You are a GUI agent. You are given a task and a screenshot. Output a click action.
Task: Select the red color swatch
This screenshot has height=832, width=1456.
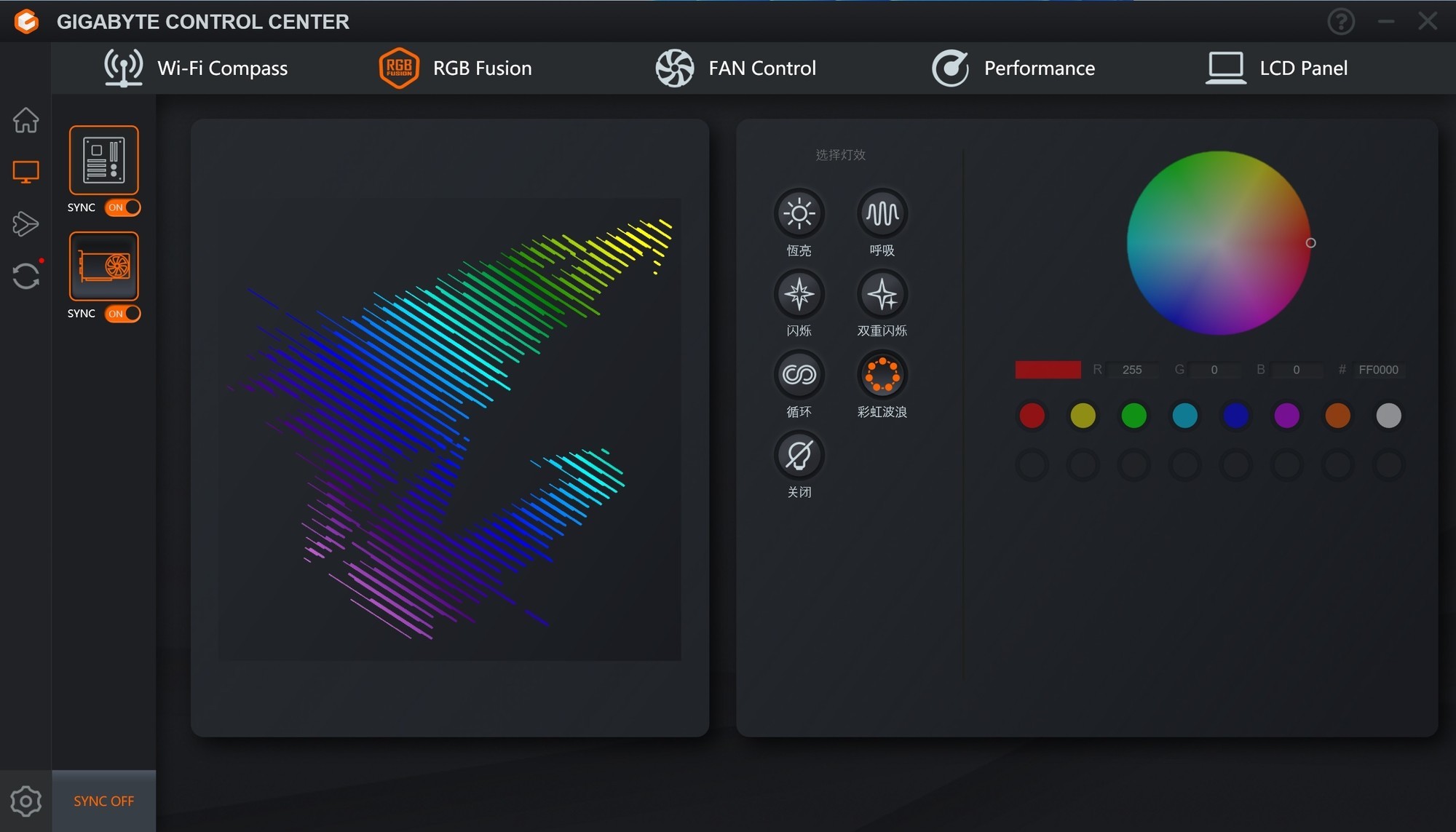[1032, 414]
